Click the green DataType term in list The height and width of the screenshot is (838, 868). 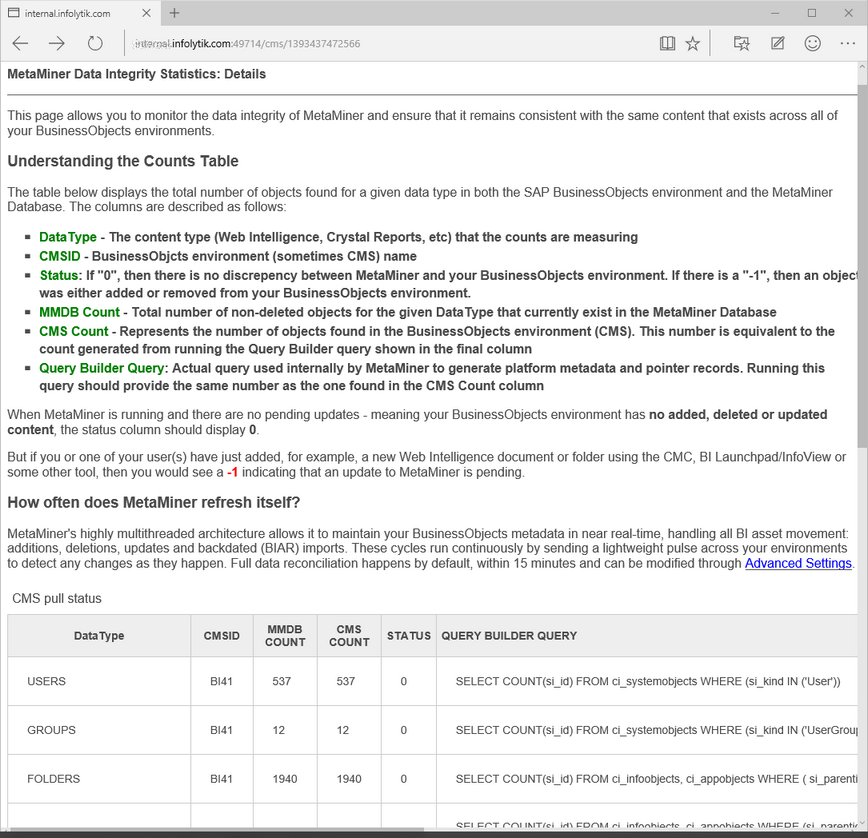68,237
